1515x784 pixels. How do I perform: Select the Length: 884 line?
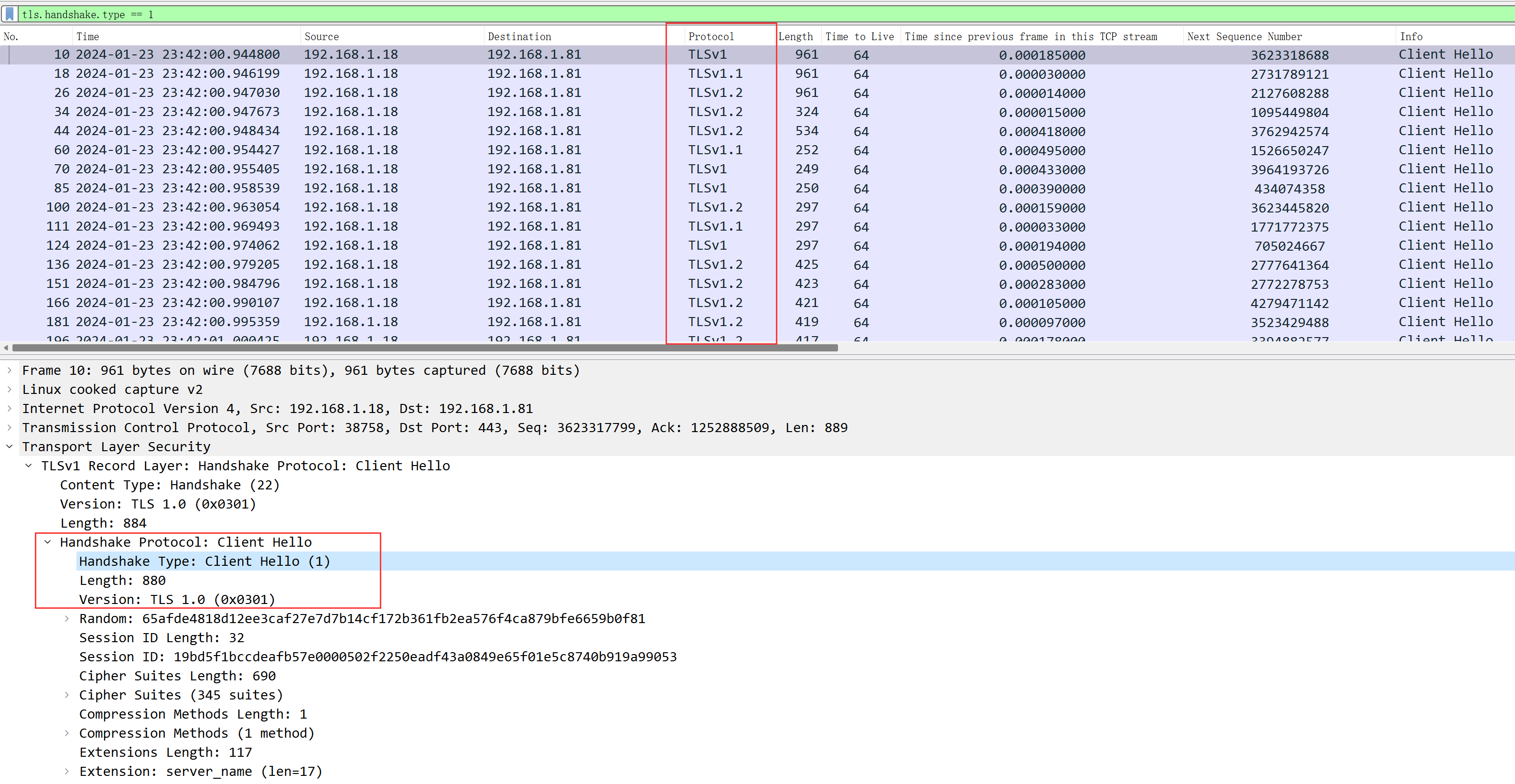(104, 523)
